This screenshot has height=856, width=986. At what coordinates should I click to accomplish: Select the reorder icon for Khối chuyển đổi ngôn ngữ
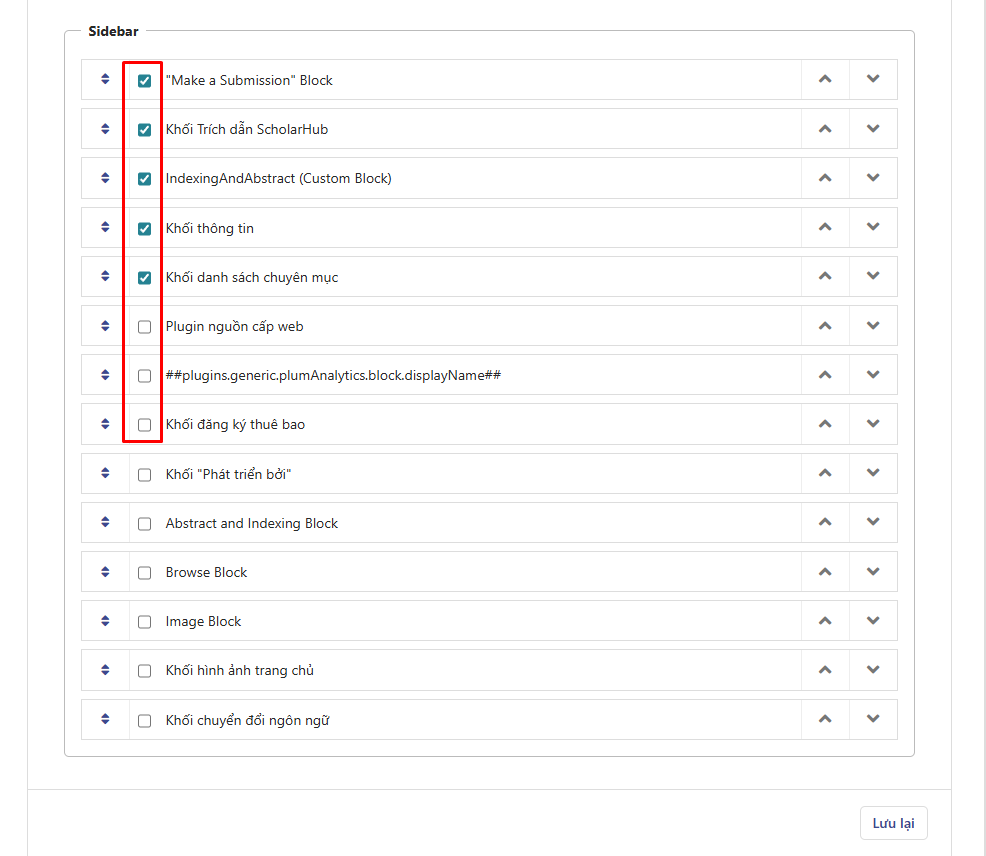pyautogui.click(x=105, y=719)
